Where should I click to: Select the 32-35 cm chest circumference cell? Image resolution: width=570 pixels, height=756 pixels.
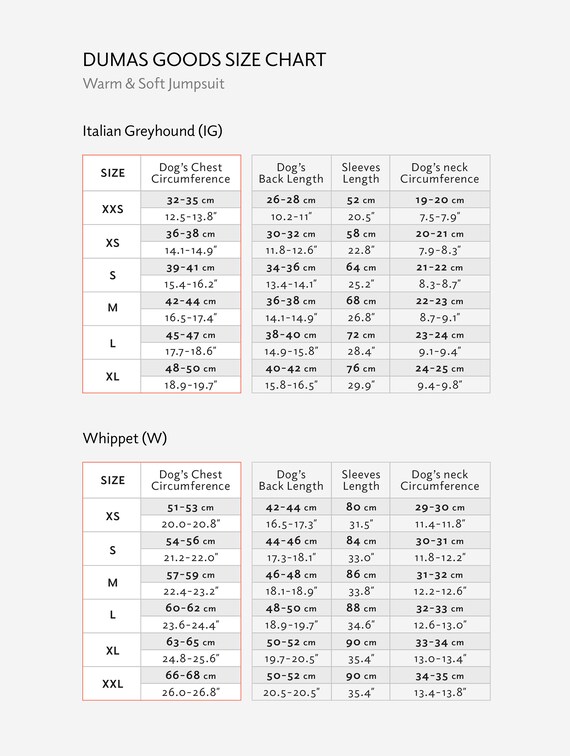[190, 200]
